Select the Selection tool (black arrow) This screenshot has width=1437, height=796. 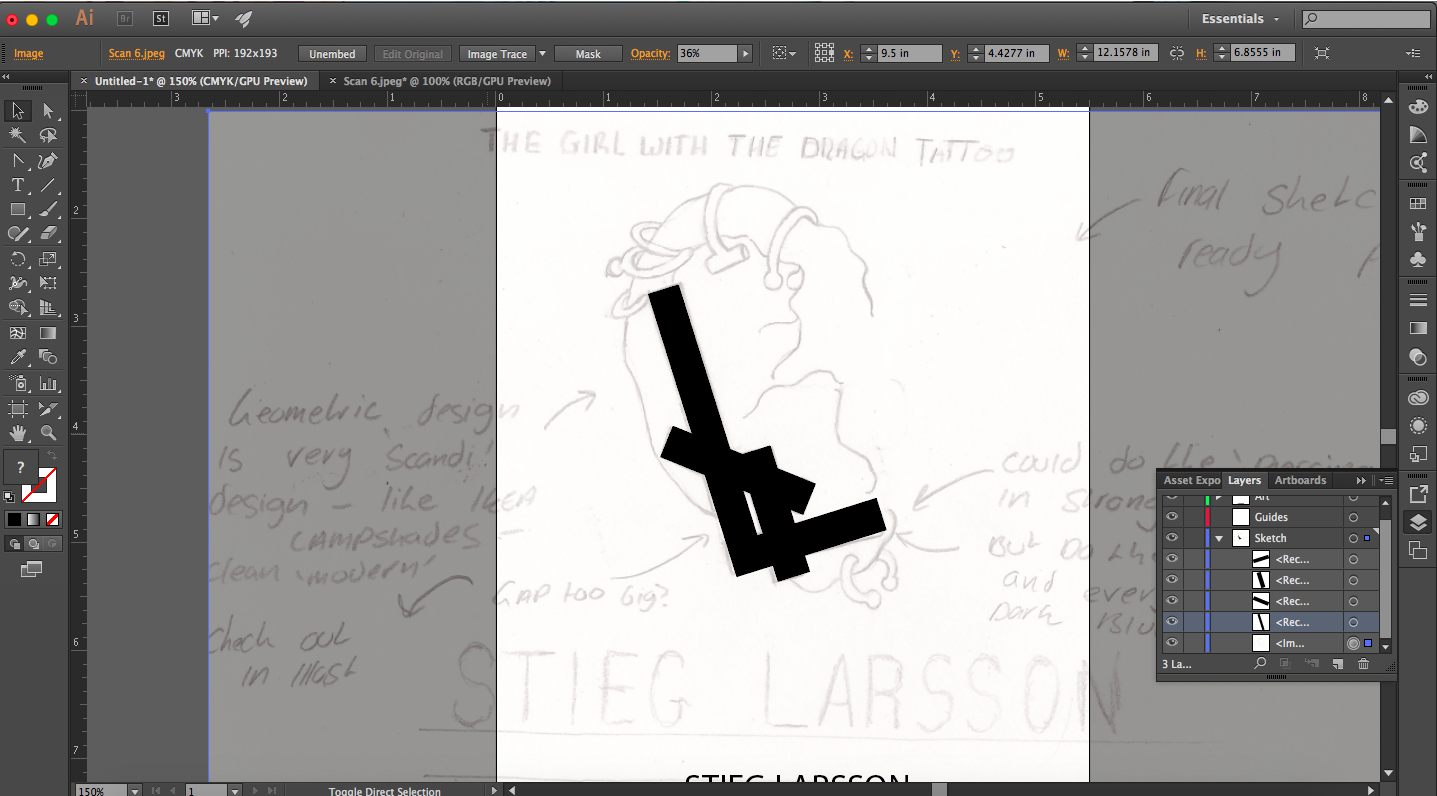click(x=18, y=110)
